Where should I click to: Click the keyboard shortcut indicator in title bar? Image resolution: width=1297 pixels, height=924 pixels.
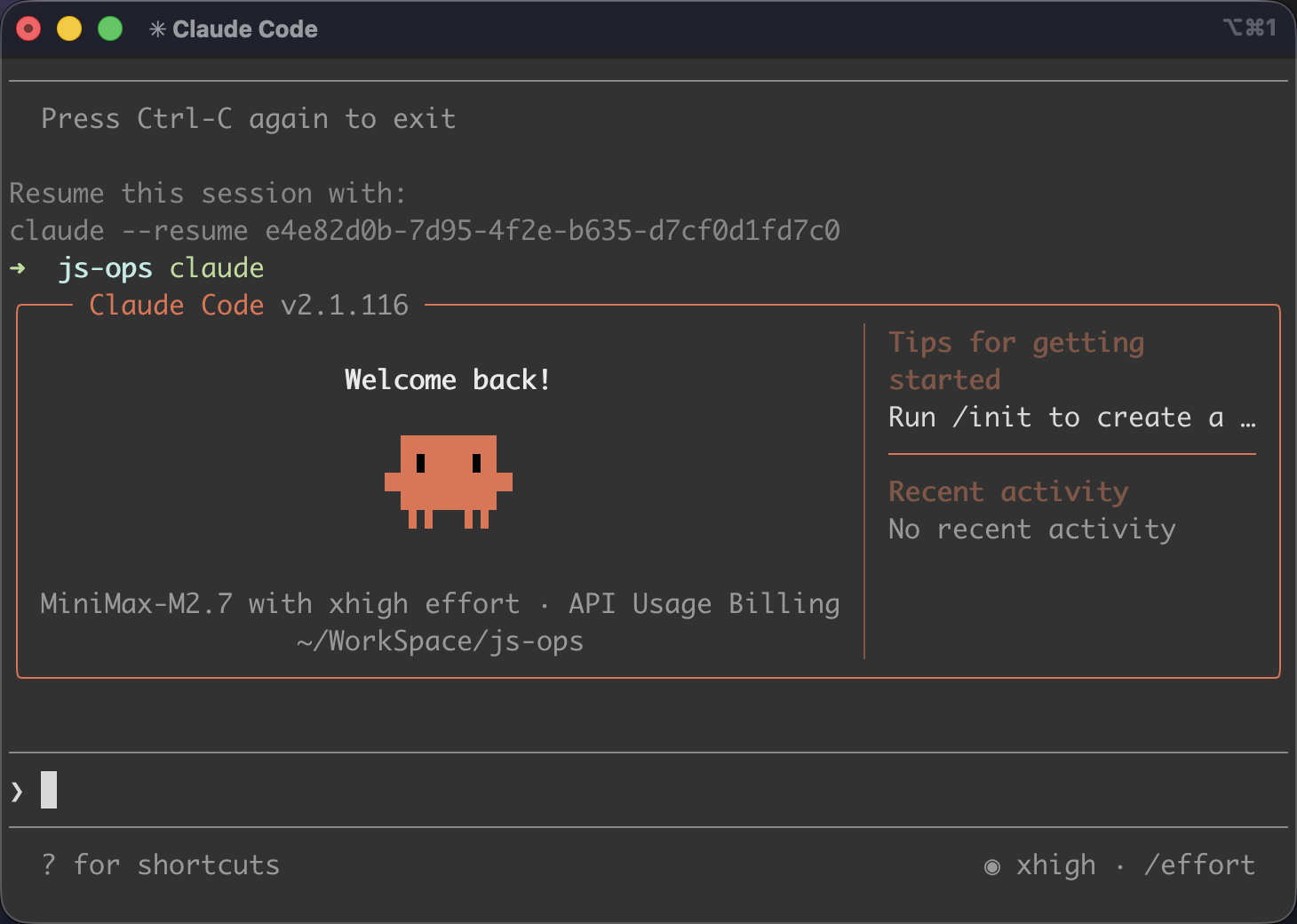coord(1250,28)
